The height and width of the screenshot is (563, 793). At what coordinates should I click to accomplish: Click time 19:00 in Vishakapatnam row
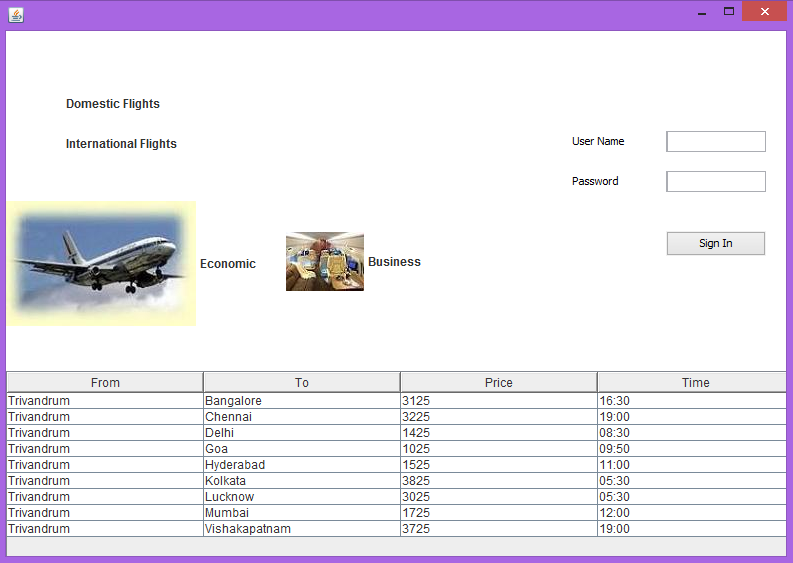692,529
